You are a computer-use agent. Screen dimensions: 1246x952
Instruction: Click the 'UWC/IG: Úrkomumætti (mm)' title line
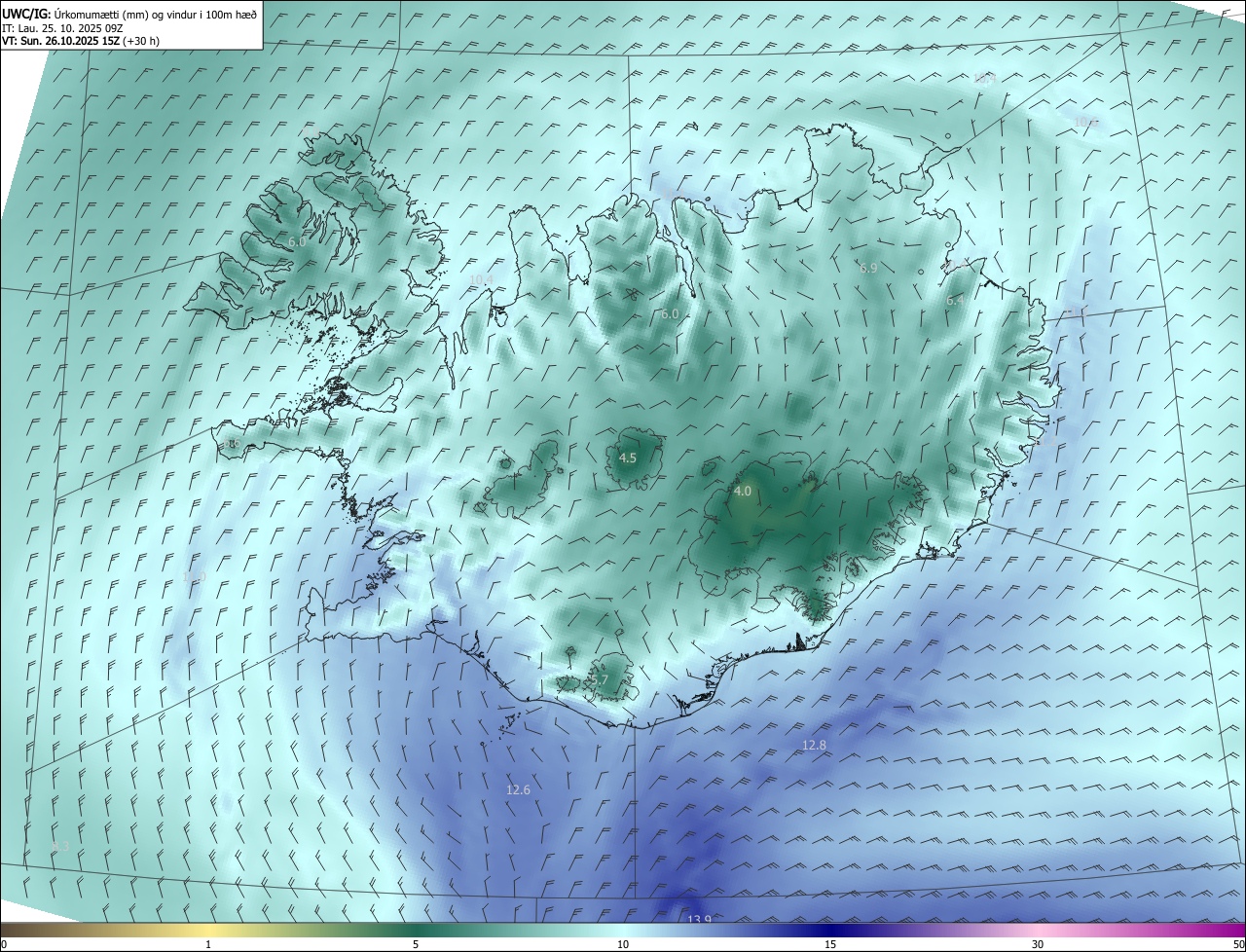(x=129, y=14)
